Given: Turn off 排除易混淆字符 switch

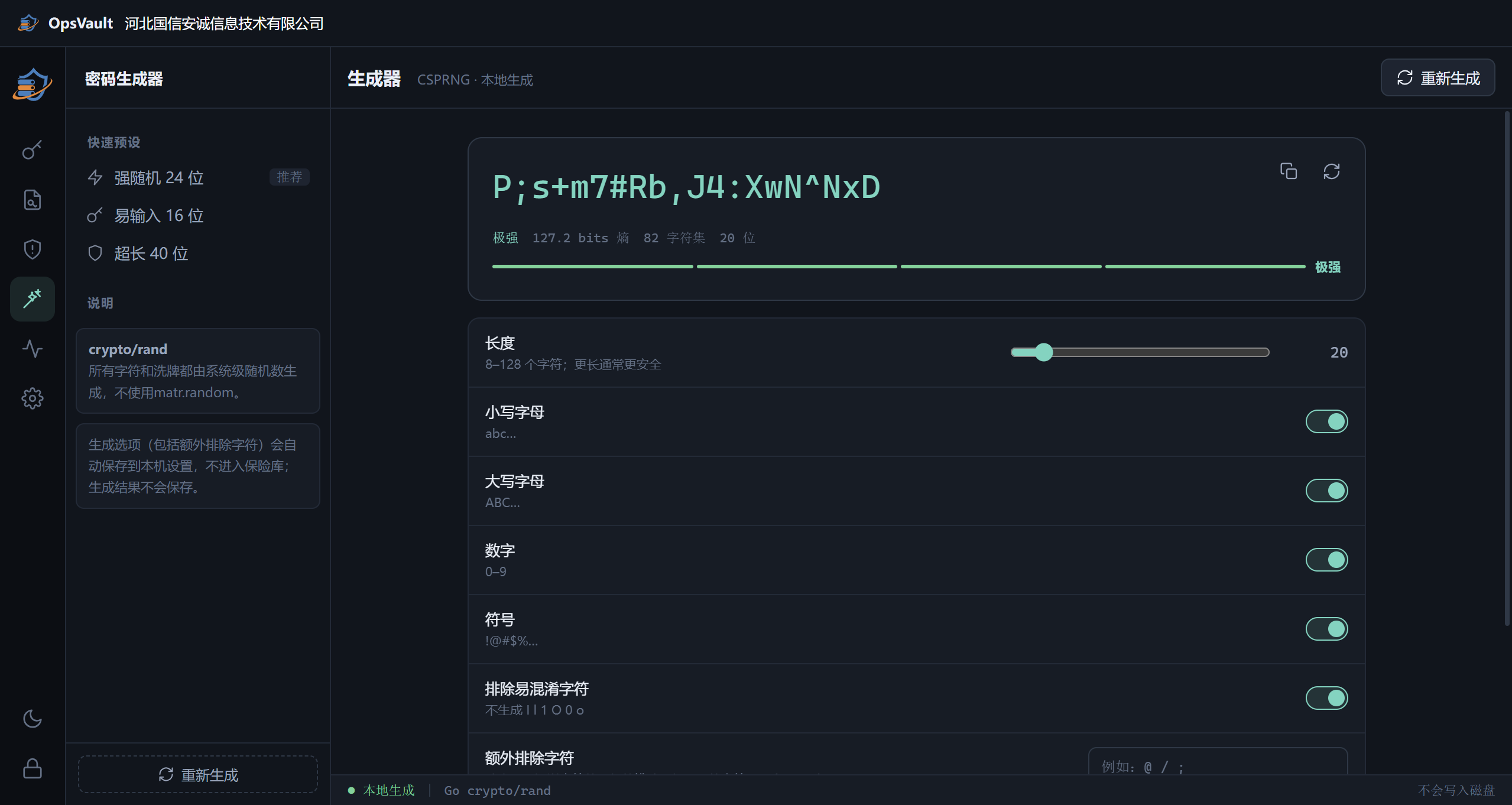Looking at the screenshot, I should [x=1326, y=698].
